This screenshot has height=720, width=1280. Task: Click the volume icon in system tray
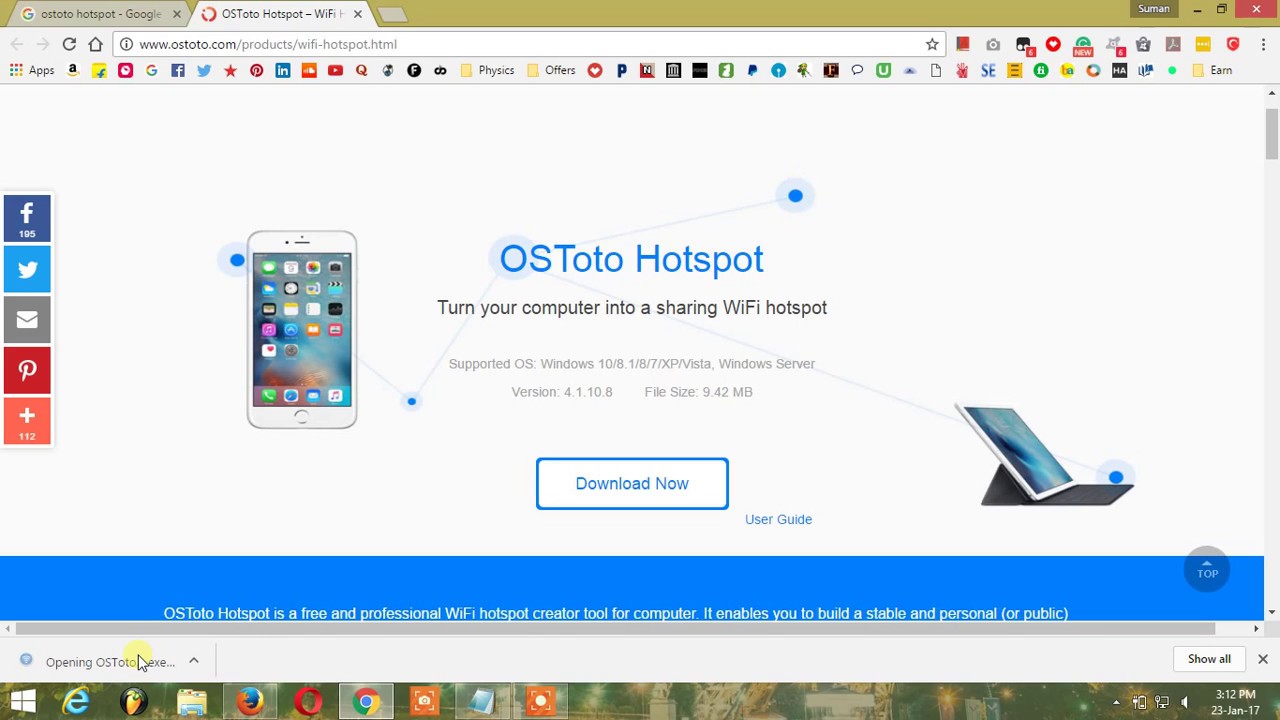[x=1185, y=702]
